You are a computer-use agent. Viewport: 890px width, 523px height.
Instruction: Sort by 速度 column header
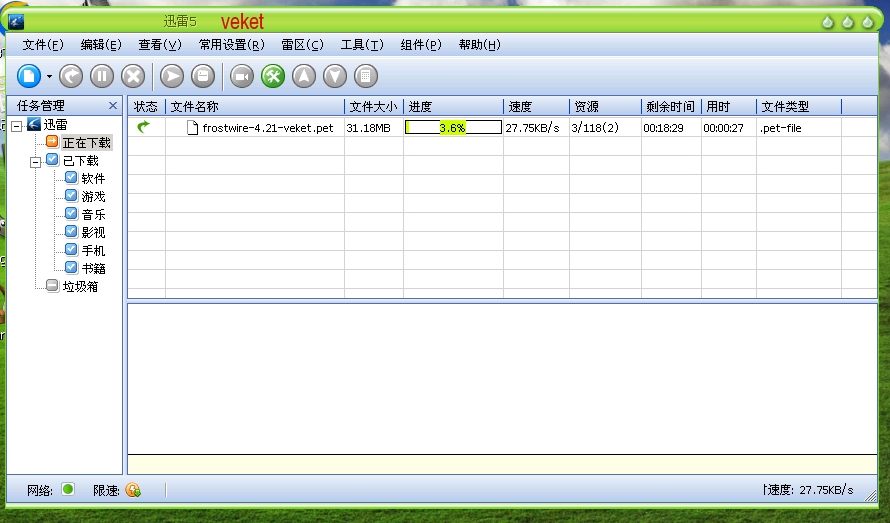(x=536, y=106)
